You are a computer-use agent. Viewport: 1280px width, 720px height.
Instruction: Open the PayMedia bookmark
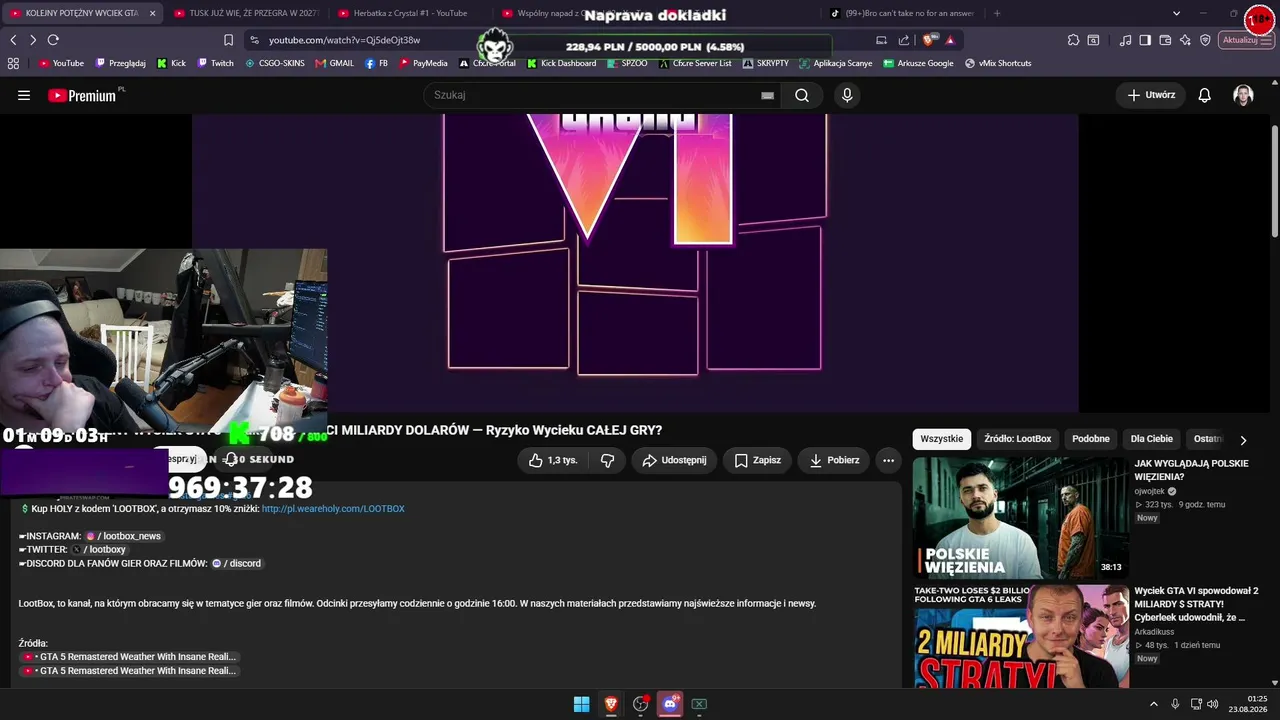point(424,63)
